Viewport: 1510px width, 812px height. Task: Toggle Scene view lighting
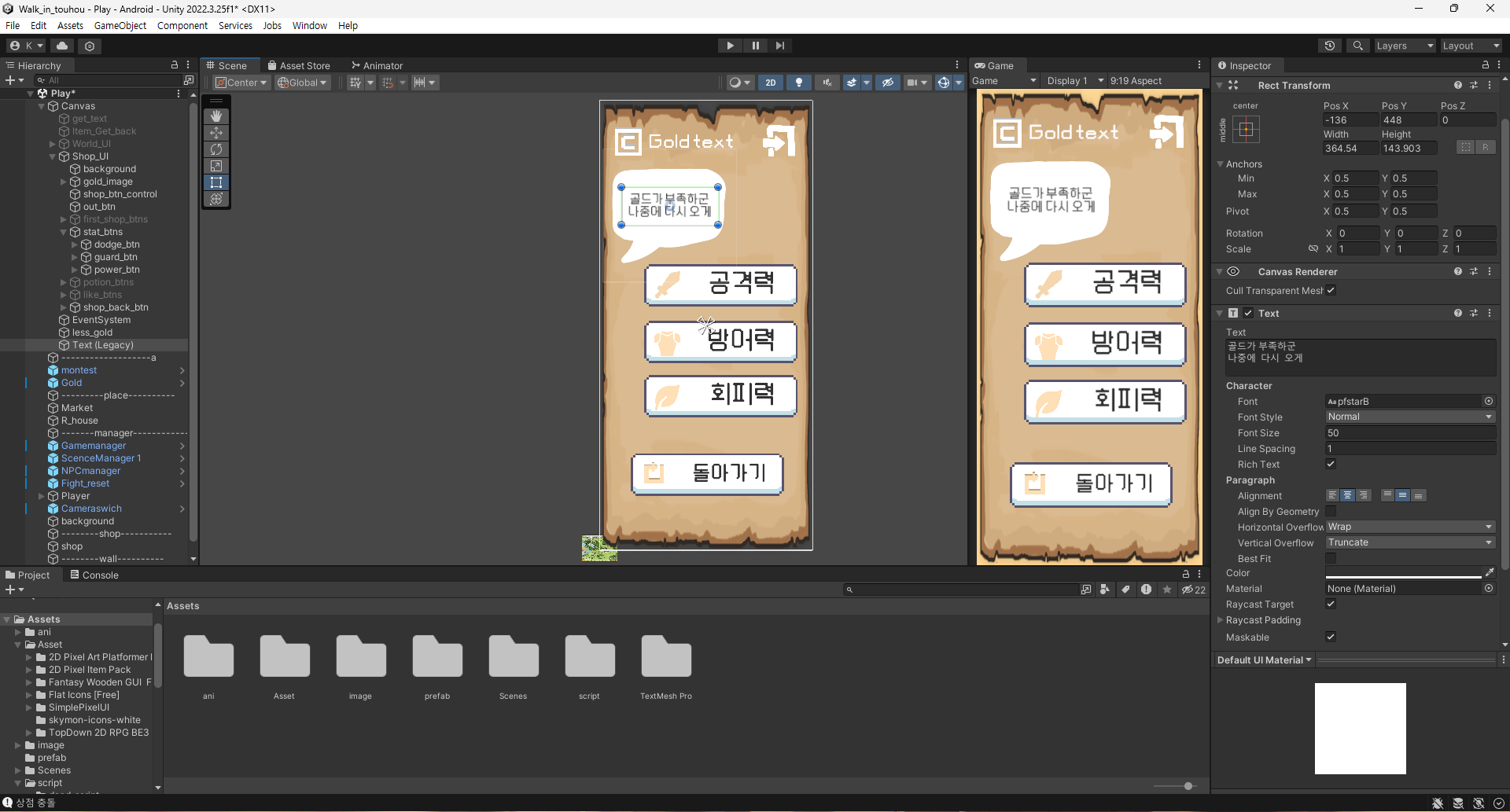point(799,83)
